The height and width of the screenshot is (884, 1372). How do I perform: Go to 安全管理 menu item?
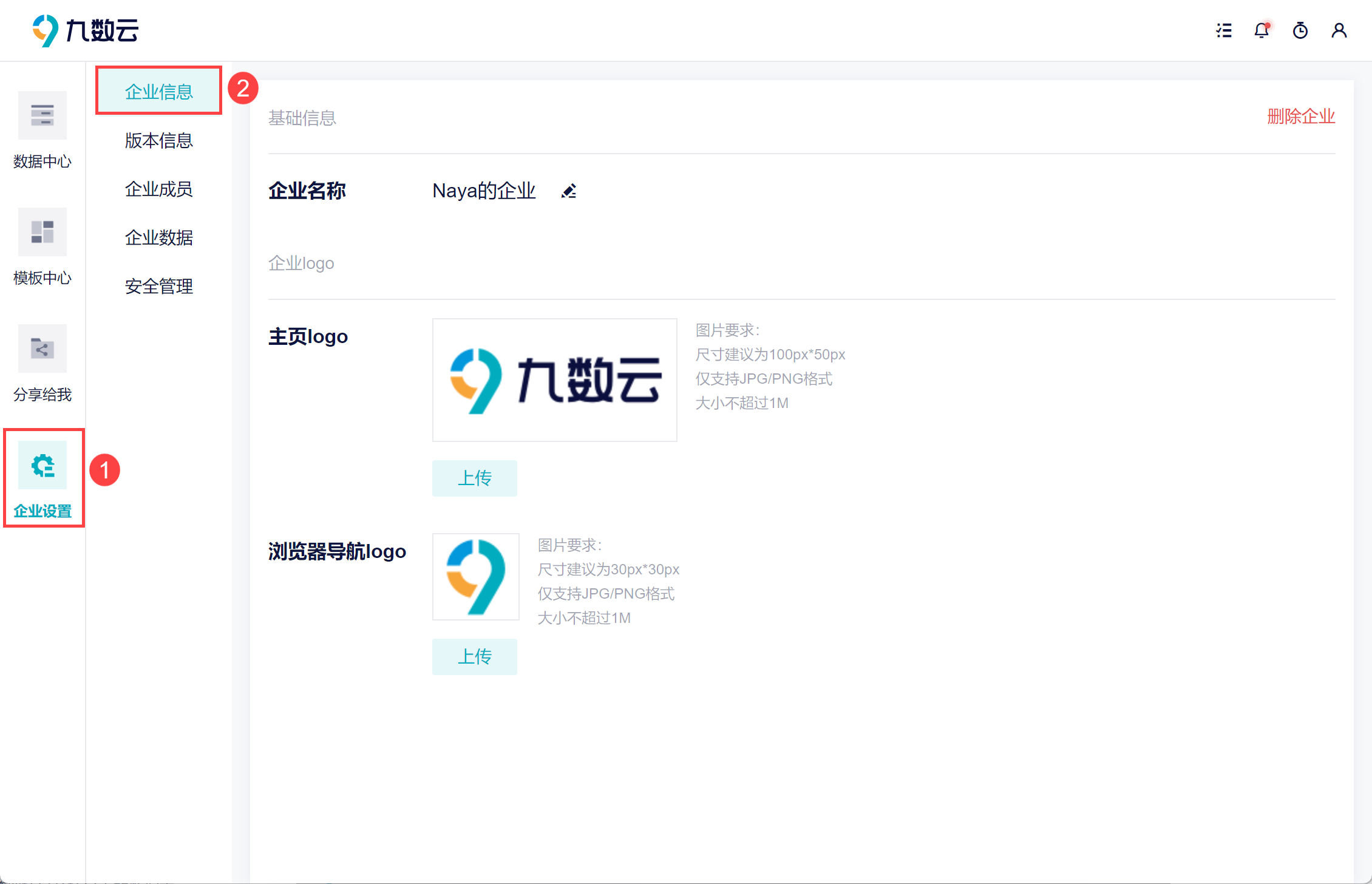[x=158, y=286]
